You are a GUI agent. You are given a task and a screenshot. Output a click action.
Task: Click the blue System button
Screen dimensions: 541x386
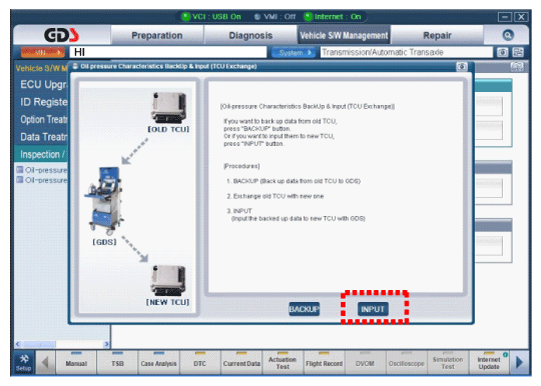tap(294, 52)
